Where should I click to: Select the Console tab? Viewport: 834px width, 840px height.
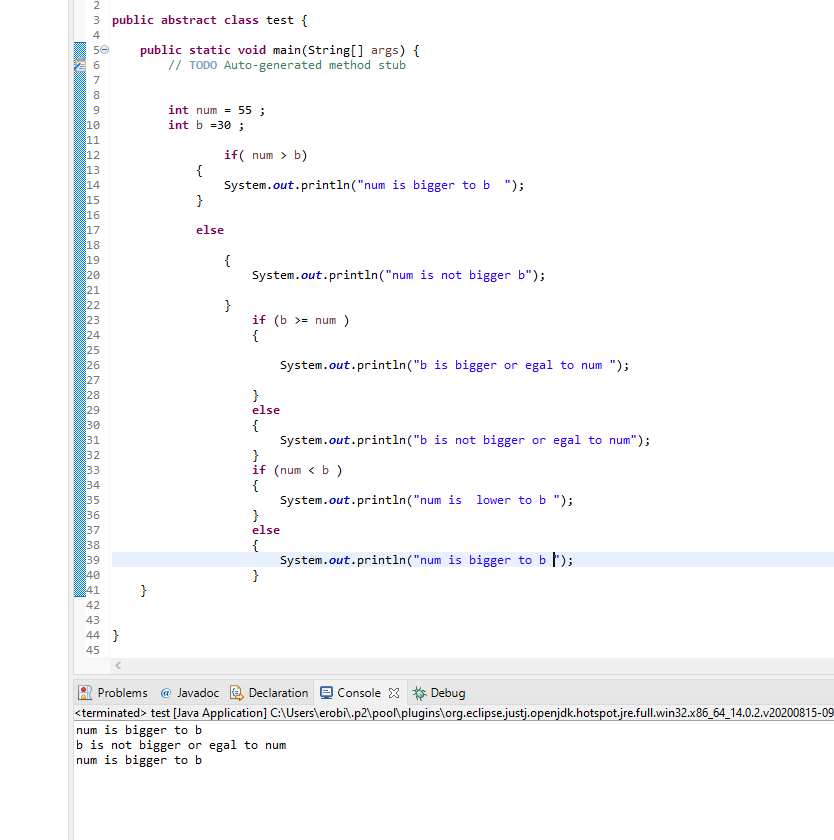(x=350, y=693)
